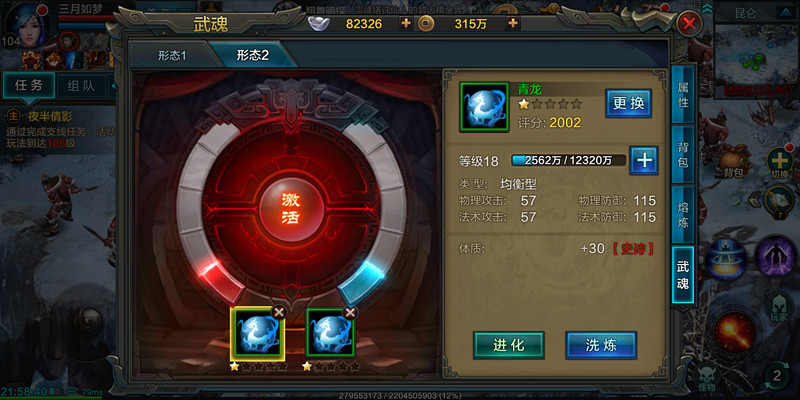Tap the 切换 switch icon
800x400 pixels.
tap(779, 162)
